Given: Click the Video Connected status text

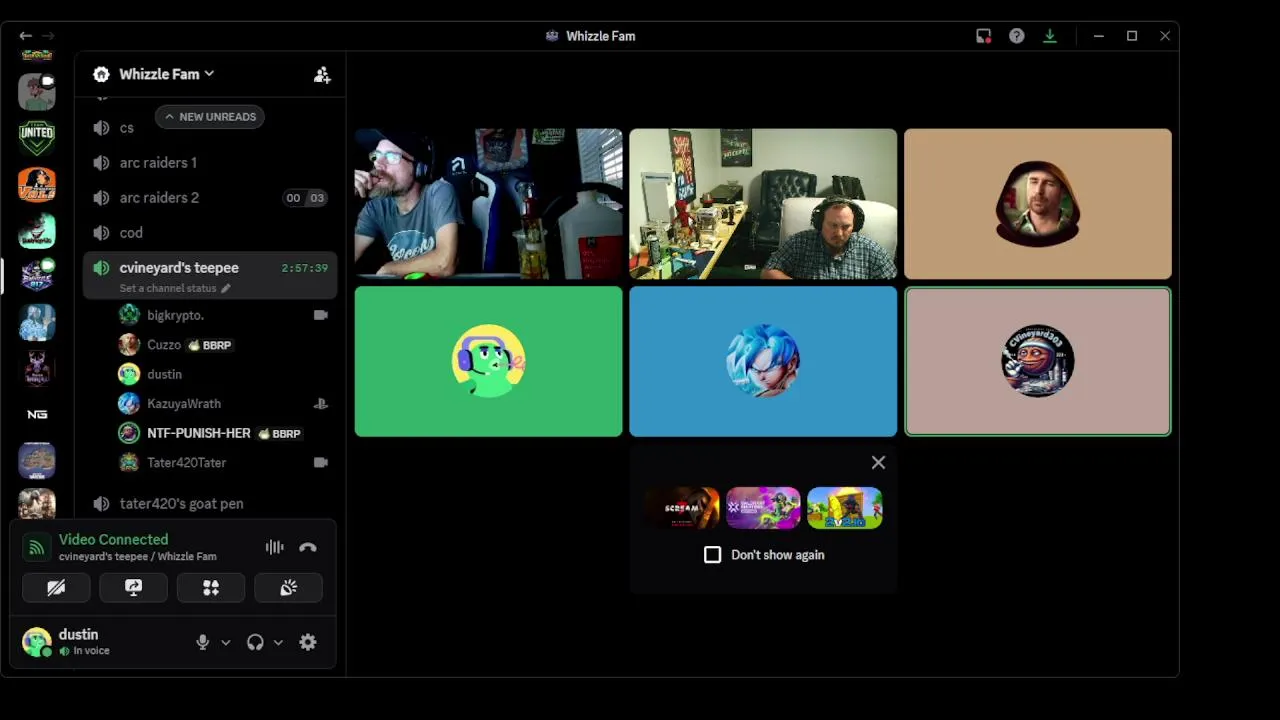Looking at the screenshot, I should coord(113,539).
